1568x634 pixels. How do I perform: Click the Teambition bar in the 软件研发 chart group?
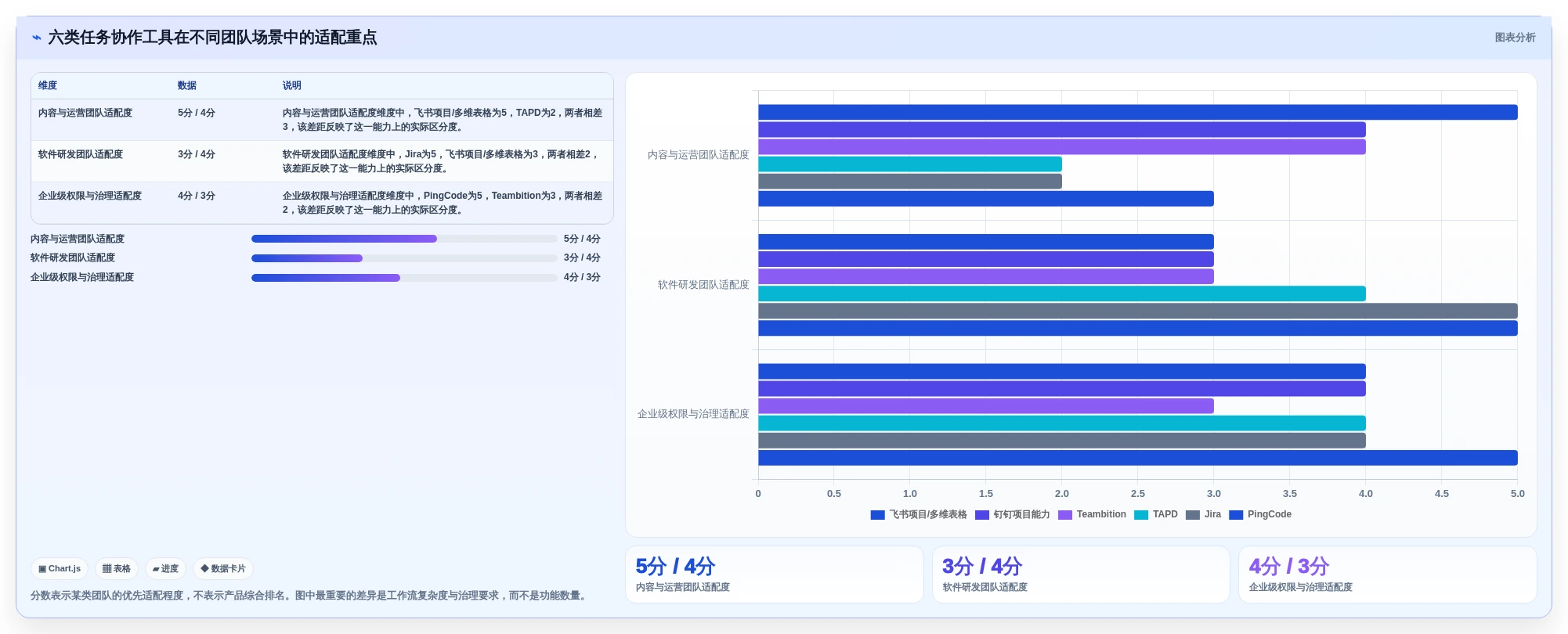pos(986,276)
